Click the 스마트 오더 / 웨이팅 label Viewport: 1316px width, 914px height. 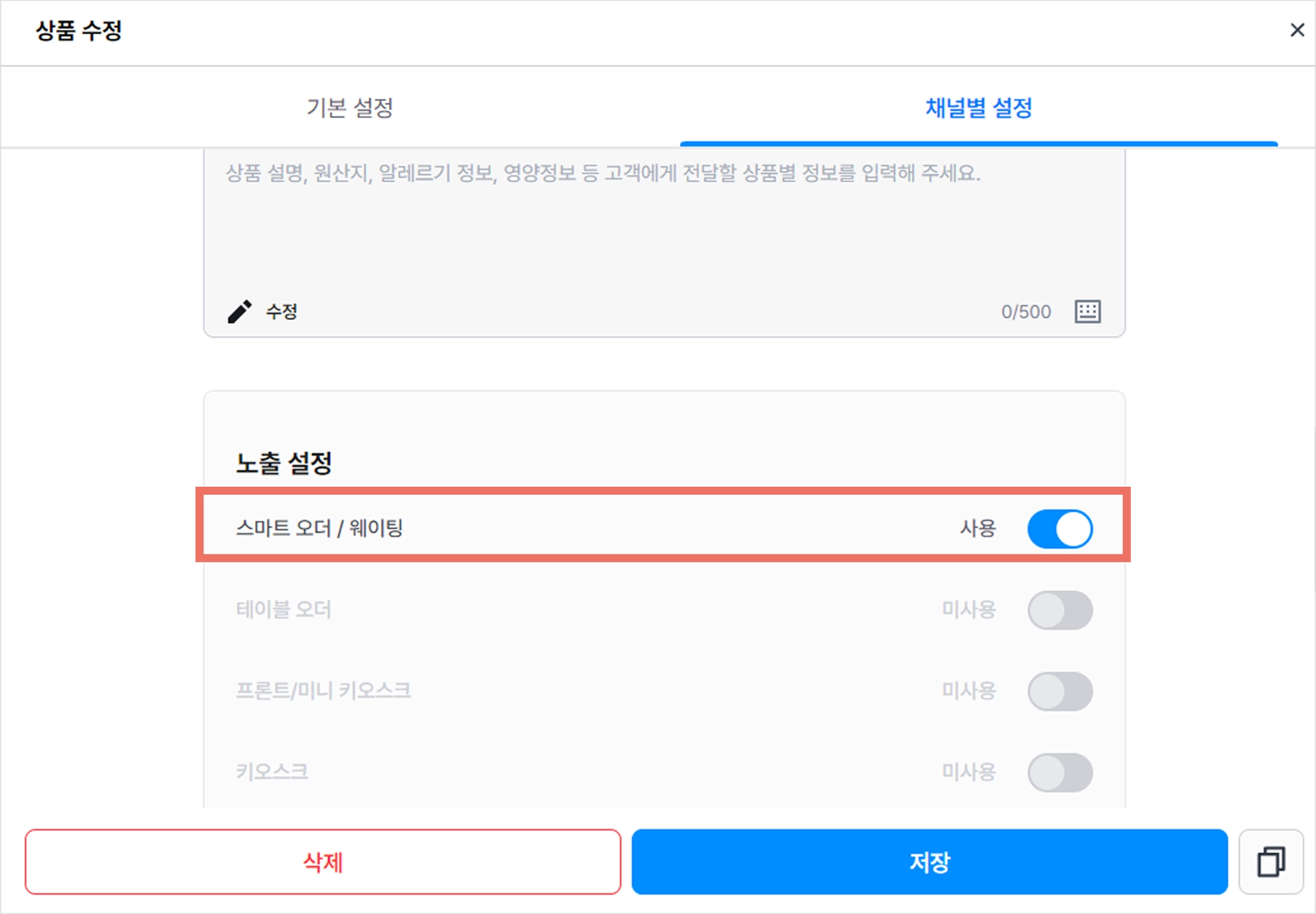319,528
